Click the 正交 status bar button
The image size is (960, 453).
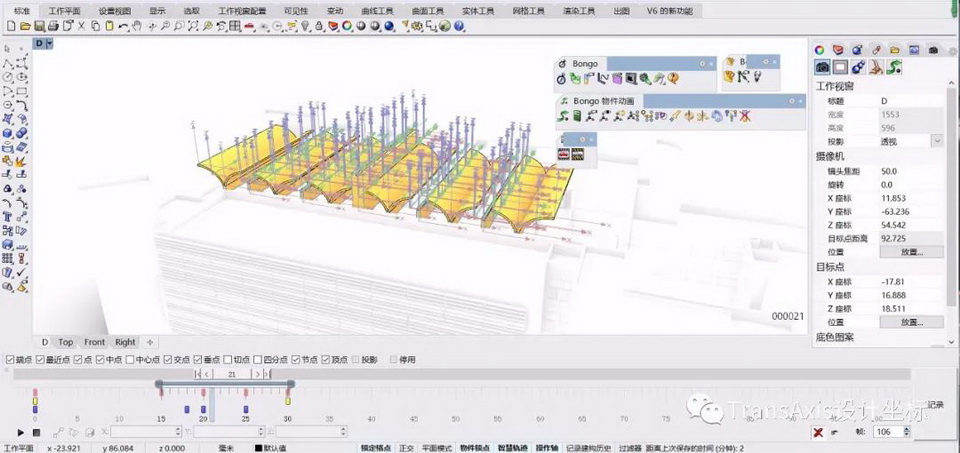[407, 448]
